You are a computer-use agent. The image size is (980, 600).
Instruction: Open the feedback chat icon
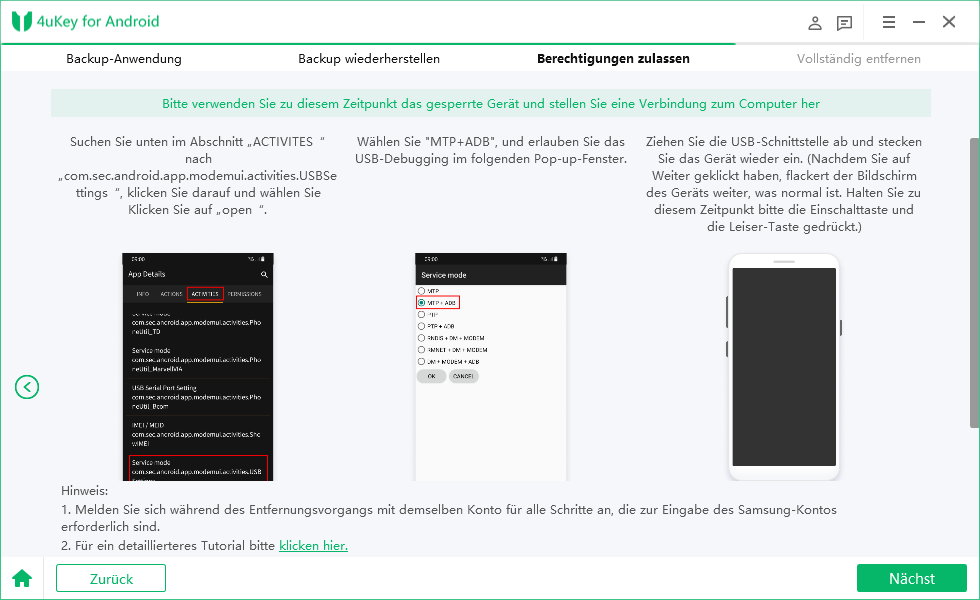(844, 23)
